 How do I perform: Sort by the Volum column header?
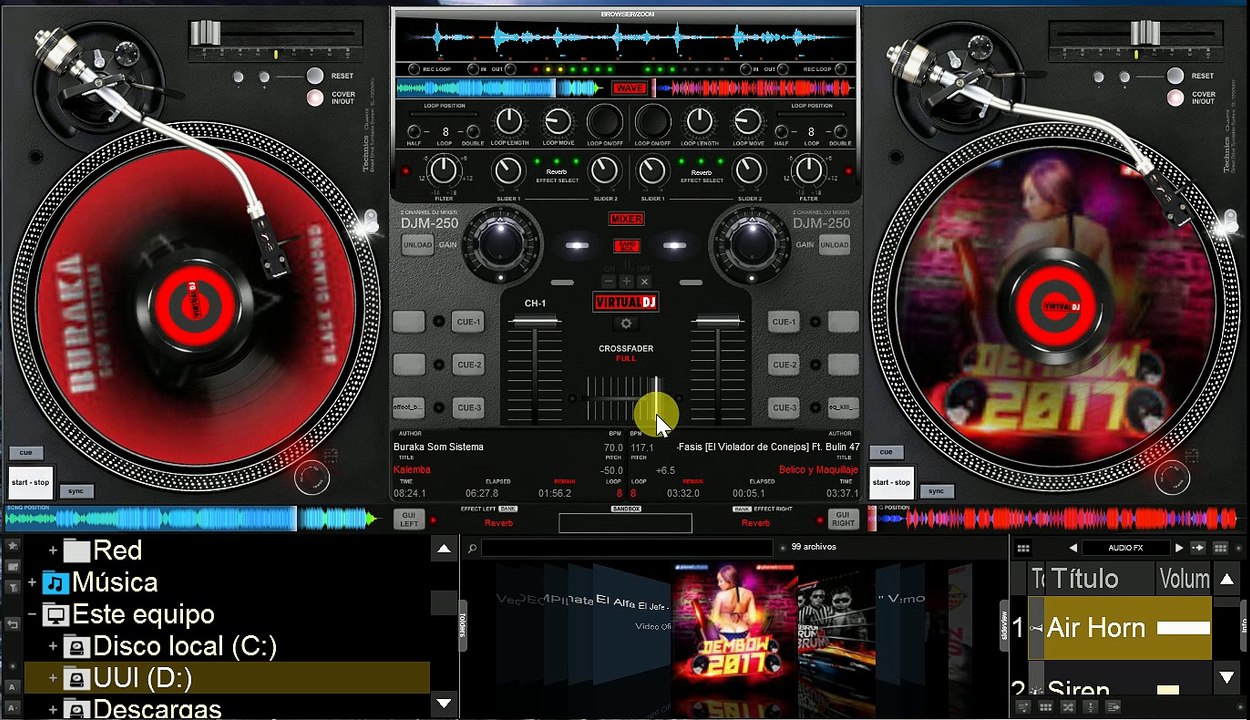(x=1184, y=578)
